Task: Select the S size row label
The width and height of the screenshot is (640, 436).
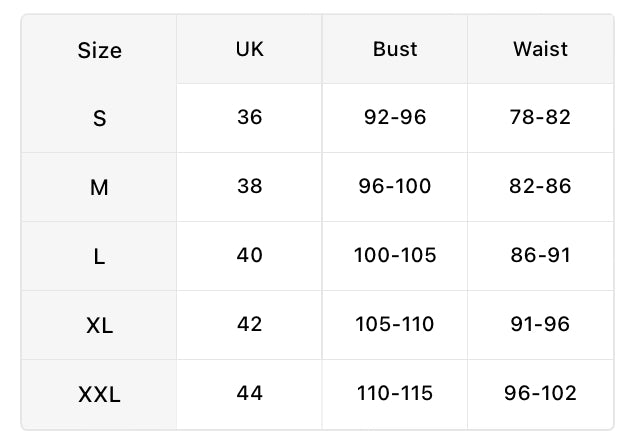Action: click(100, 118)
